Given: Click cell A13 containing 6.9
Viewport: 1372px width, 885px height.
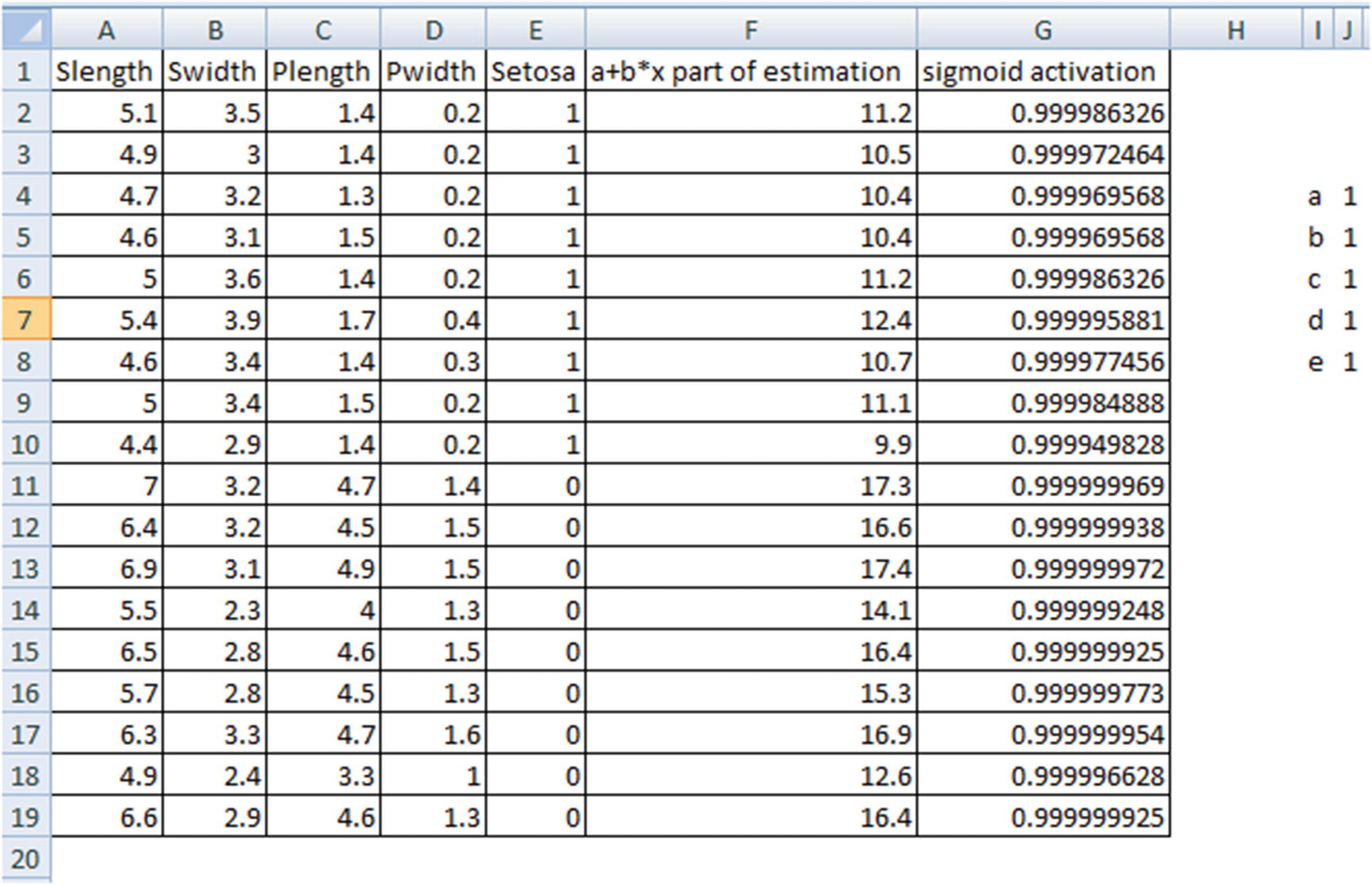Looking at the screenshot, I should [107, 569].
